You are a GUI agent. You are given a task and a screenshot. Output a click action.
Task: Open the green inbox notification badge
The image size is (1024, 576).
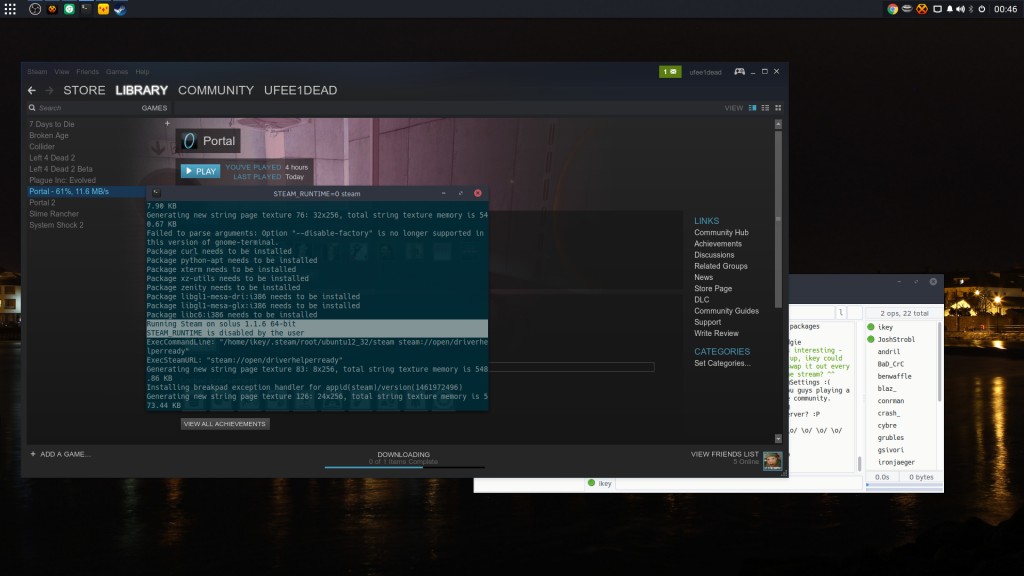670,71
